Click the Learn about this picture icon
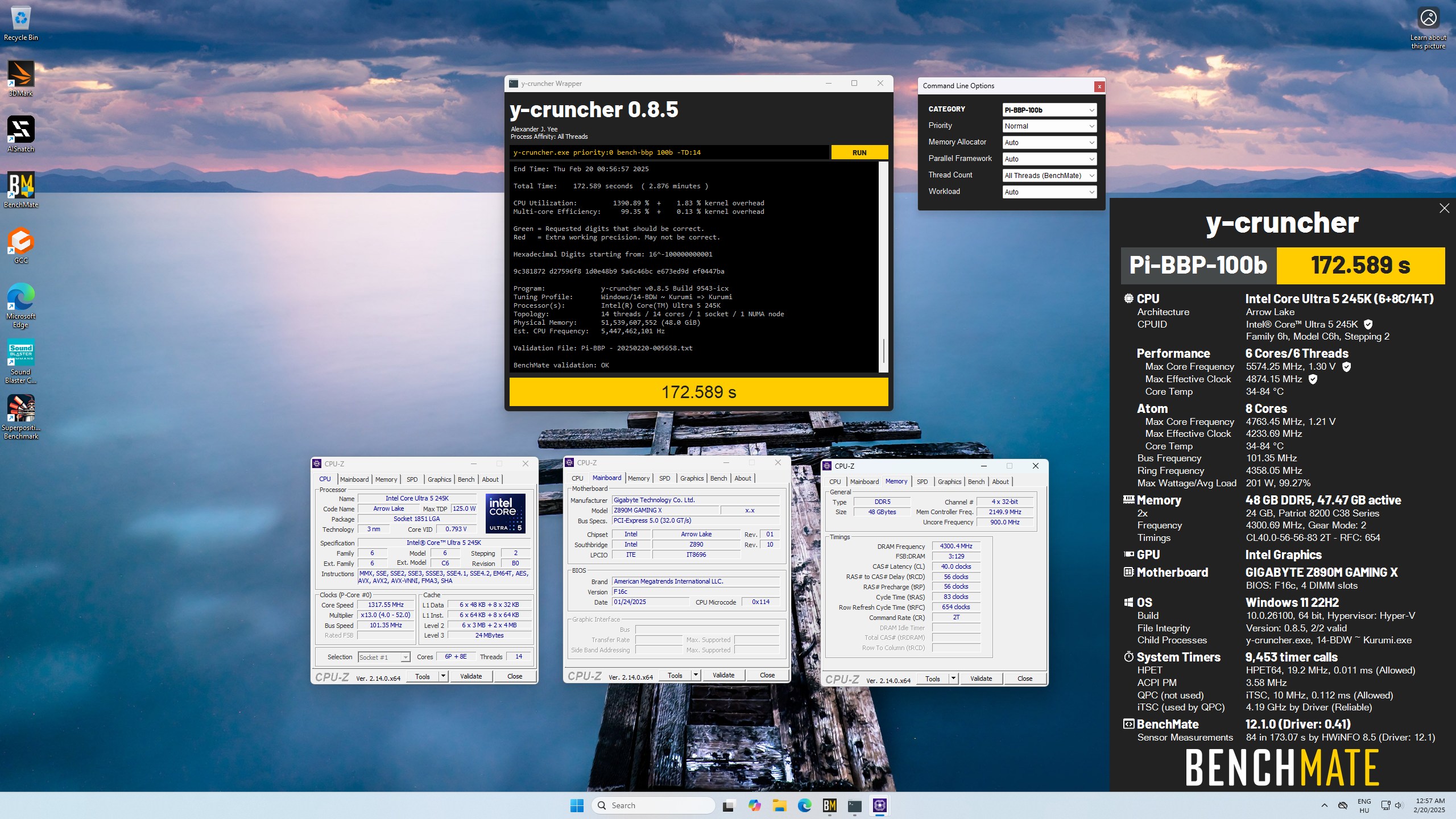The width and height of the screenshot is (1456, 819). tap(1428, 28)
